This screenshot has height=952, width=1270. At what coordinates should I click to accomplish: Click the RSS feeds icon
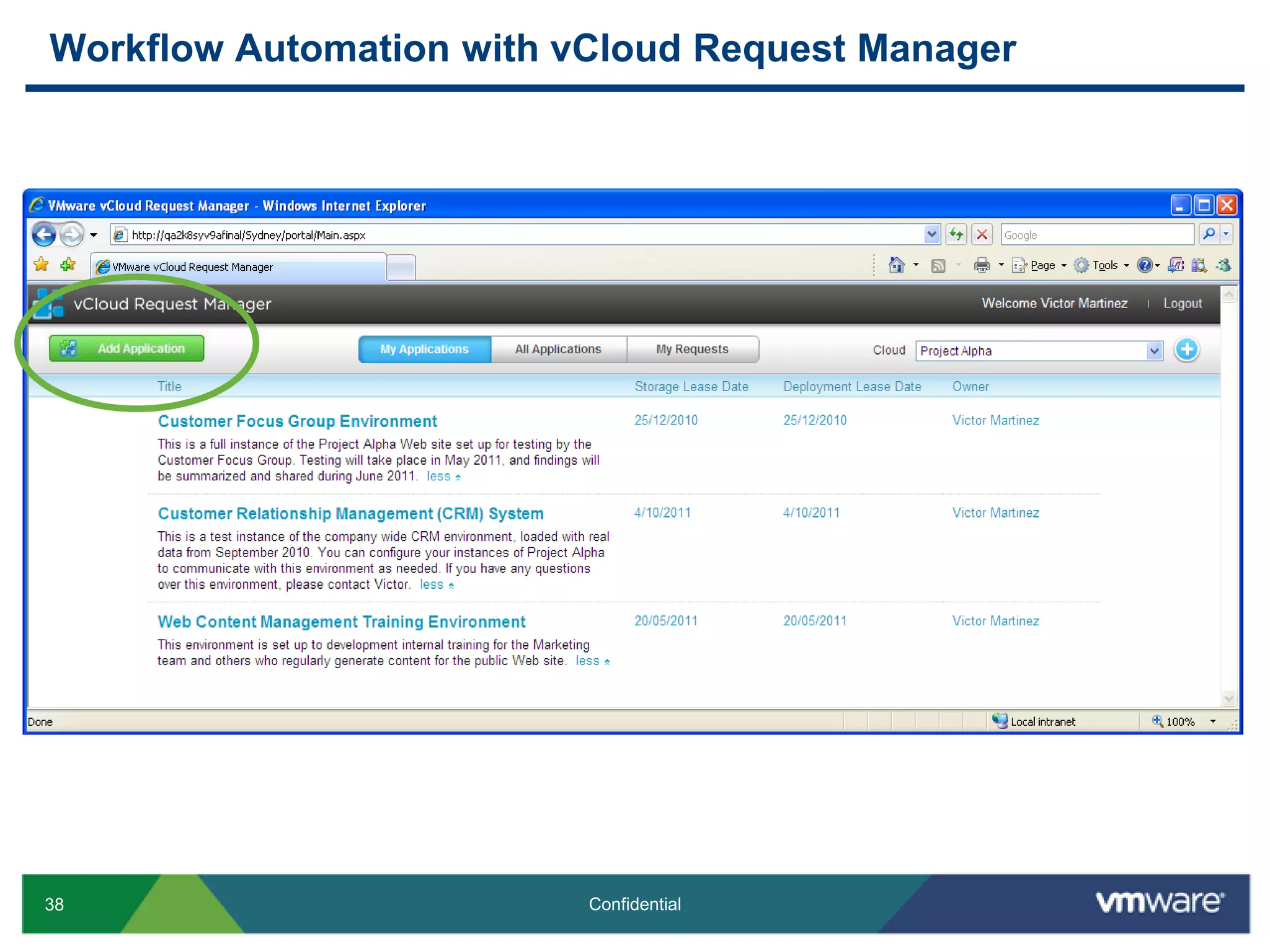[x=938, y=266]
